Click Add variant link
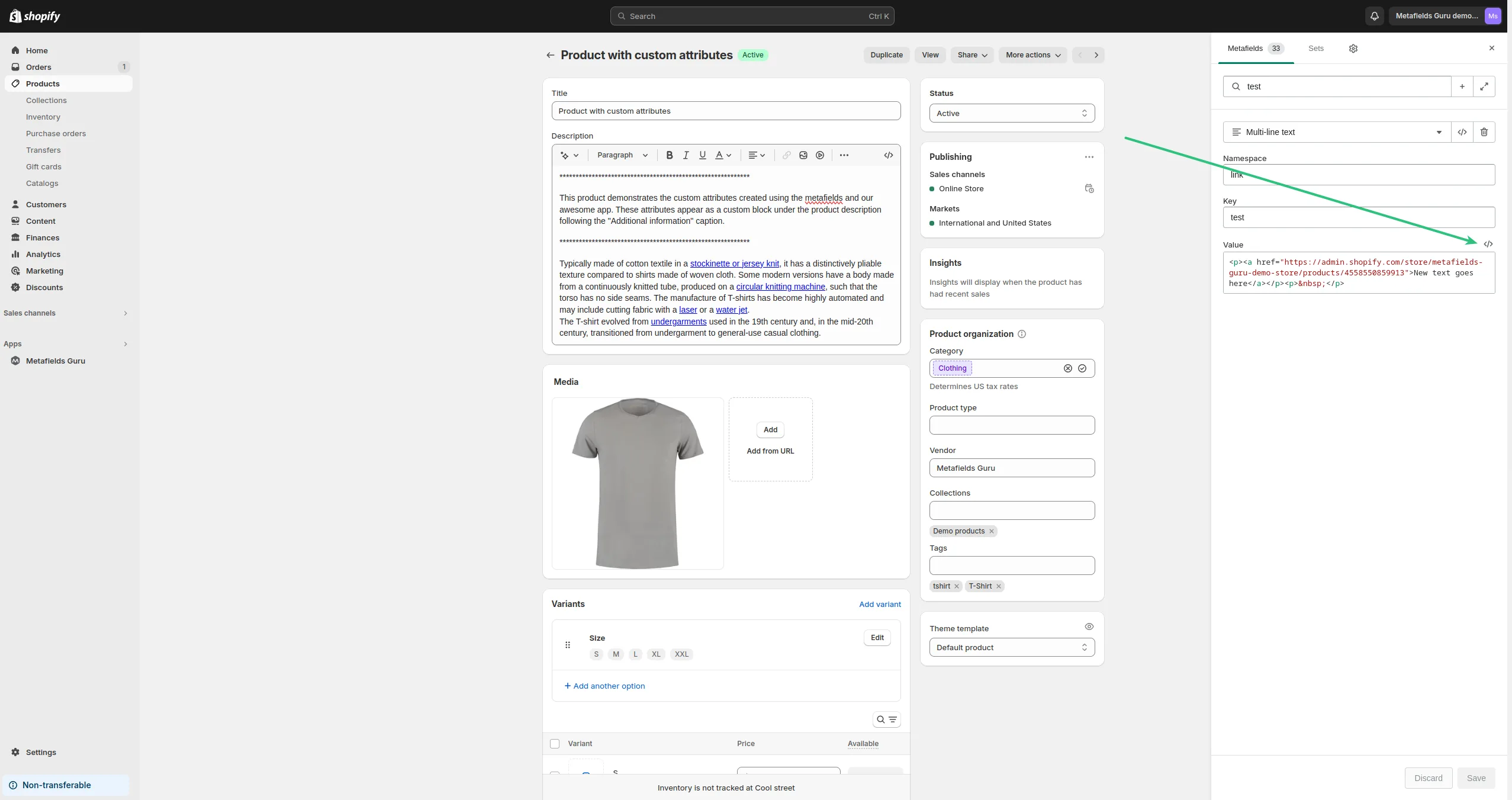 (x=880, y=604)
